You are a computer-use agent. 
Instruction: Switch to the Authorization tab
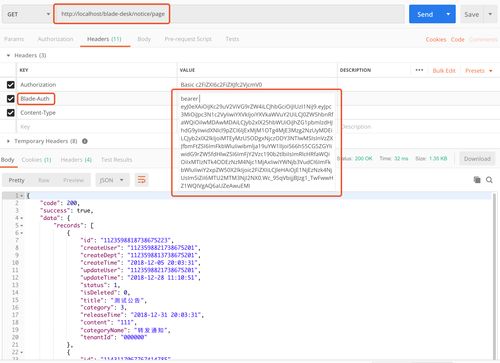55,39
